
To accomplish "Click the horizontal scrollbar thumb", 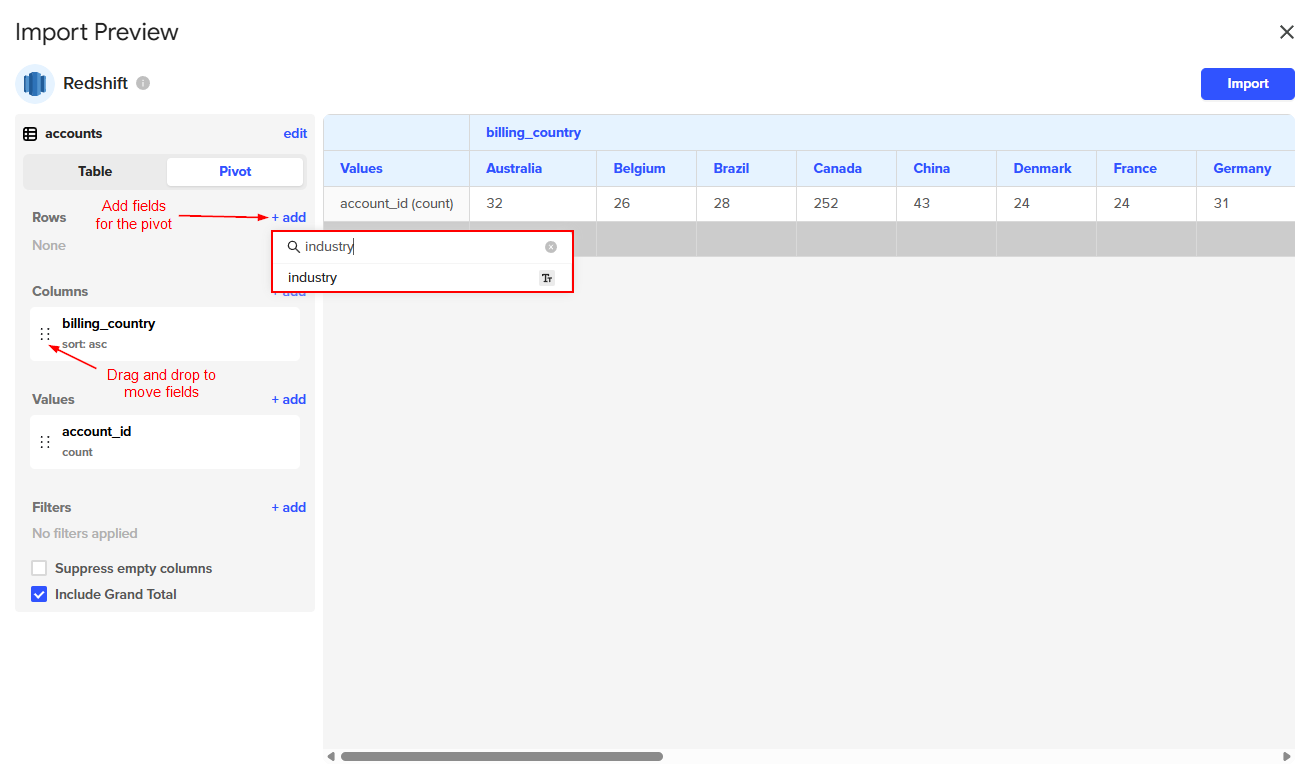I will (502, 757).
